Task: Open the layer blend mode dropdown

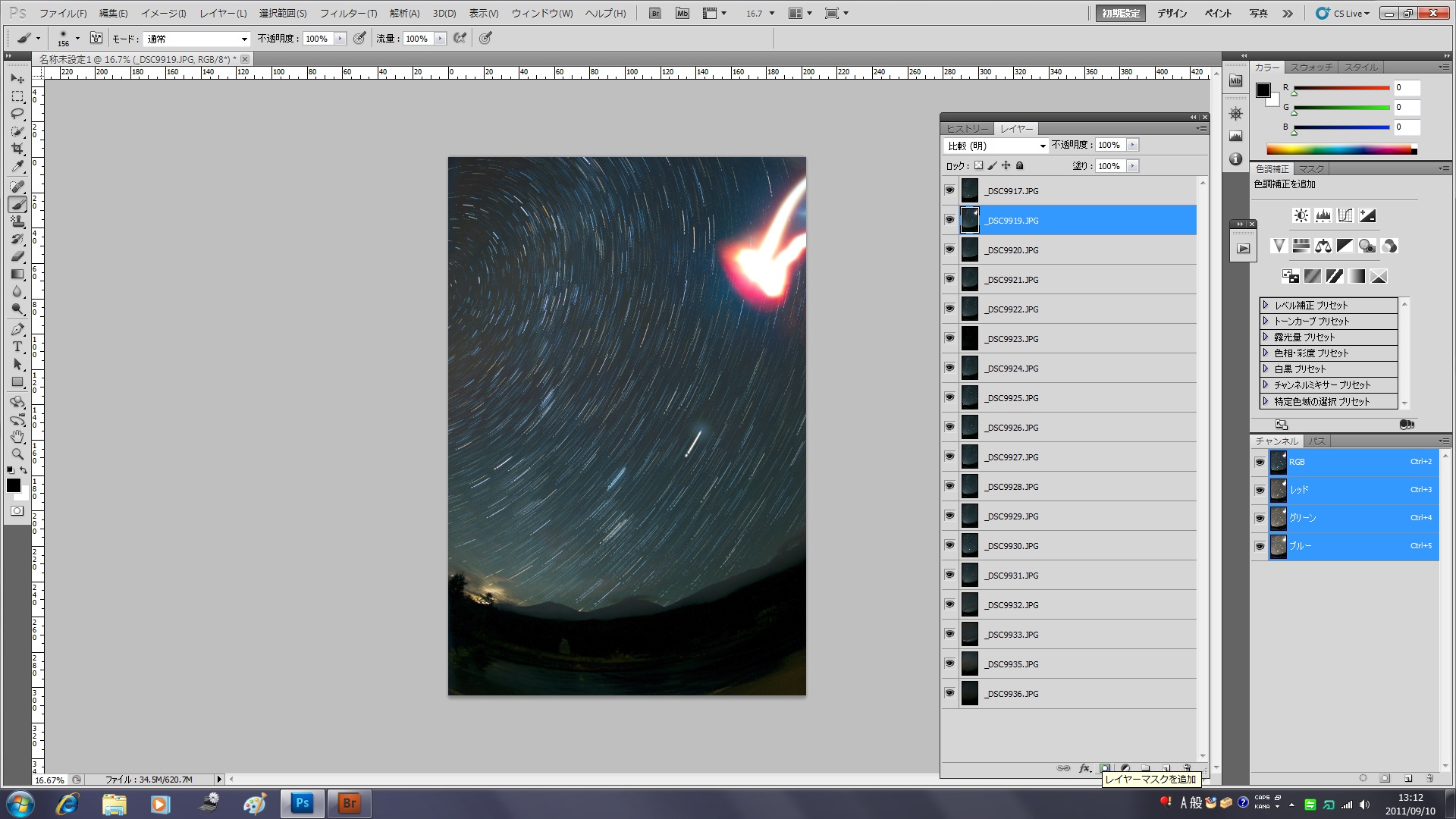Action: point(996,146)
